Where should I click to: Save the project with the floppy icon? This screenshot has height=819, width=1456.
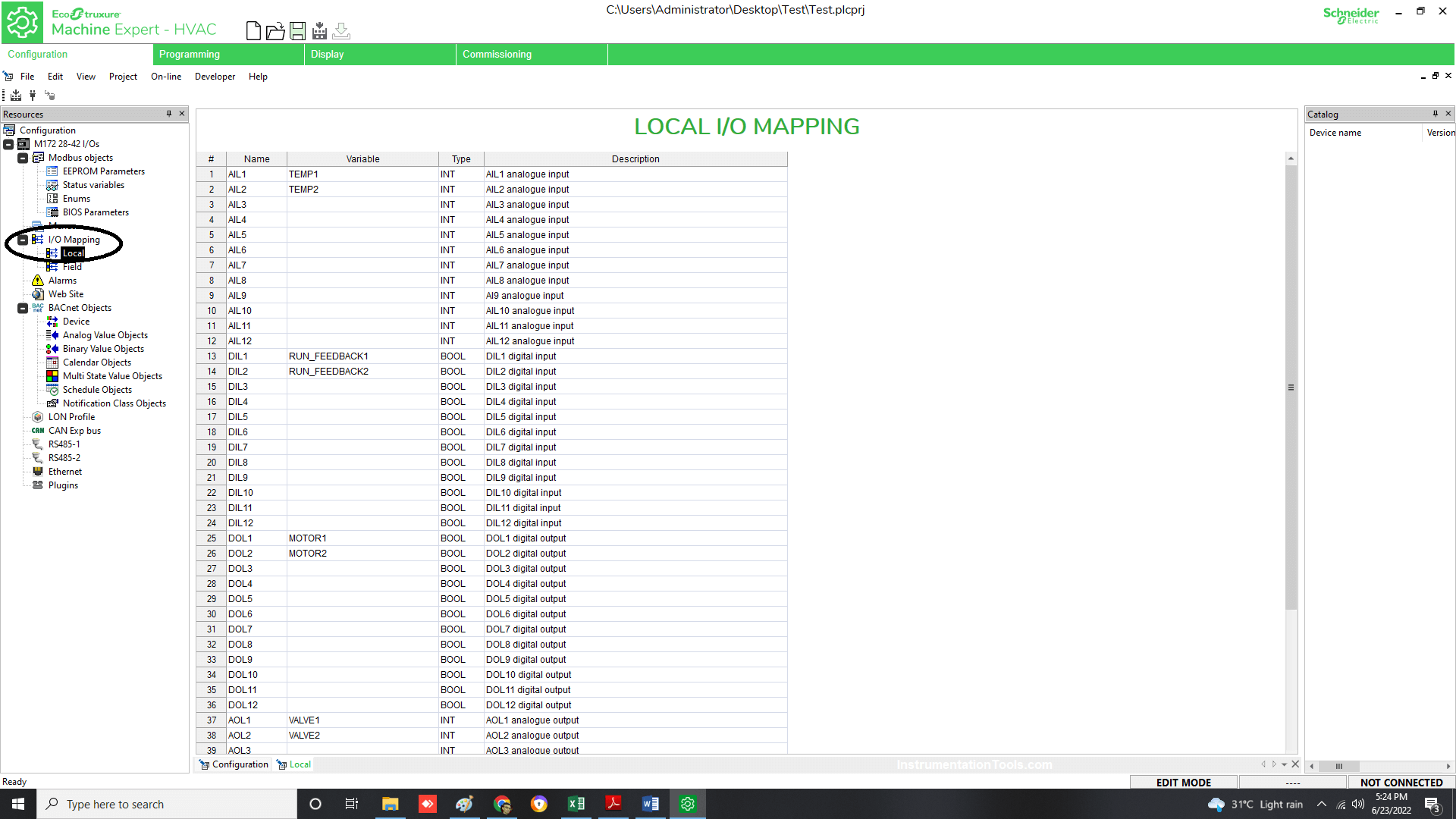297,30
